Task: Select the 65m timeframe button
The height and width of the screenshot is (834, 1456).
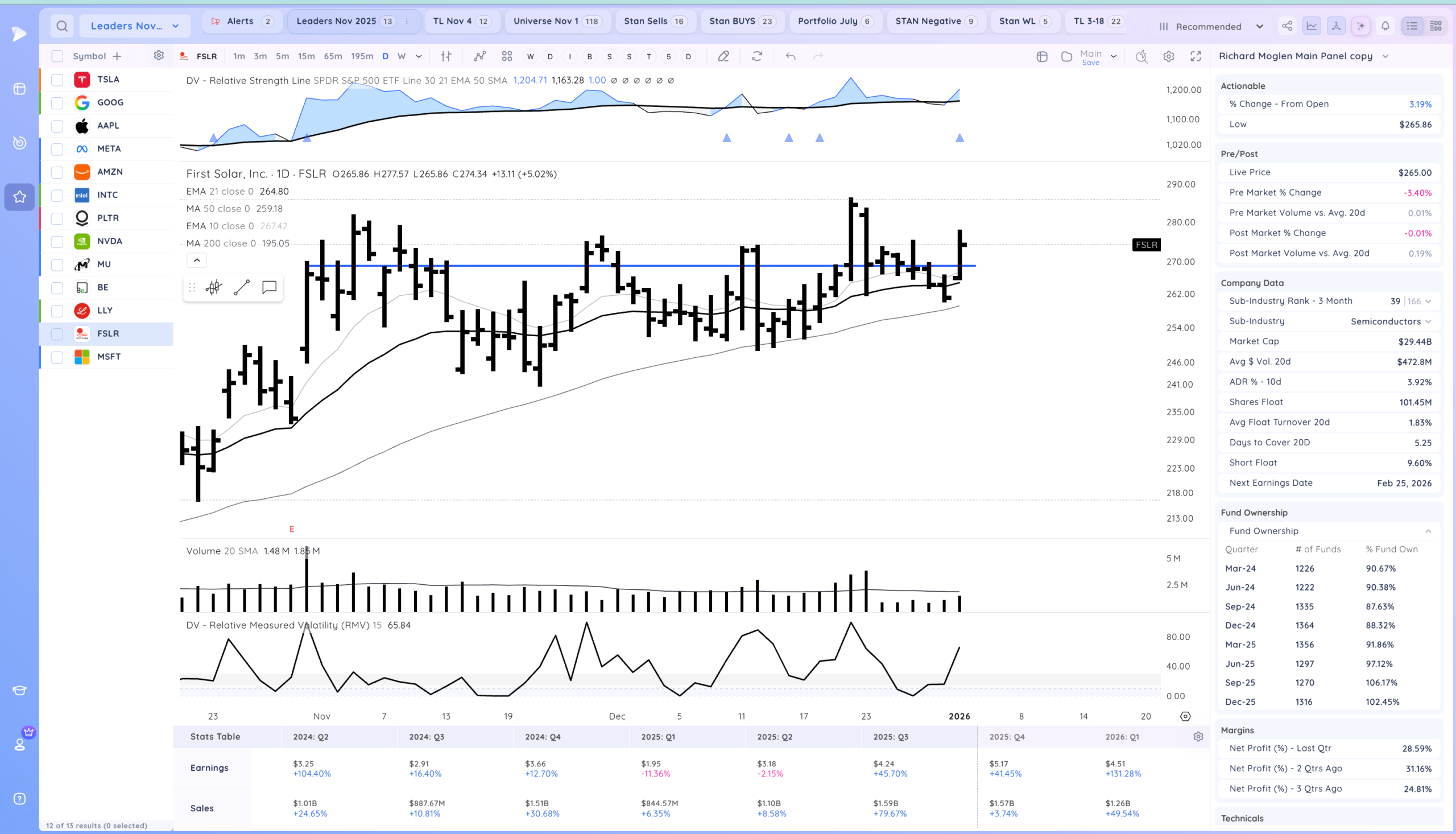Action: point(333,56)
